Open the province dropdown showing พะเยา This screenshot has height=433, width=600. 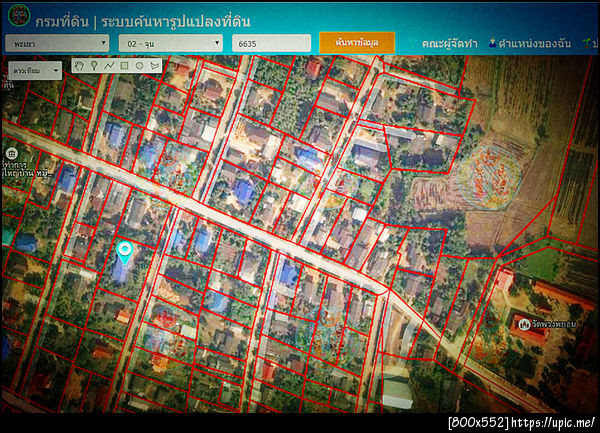[57, 43]
